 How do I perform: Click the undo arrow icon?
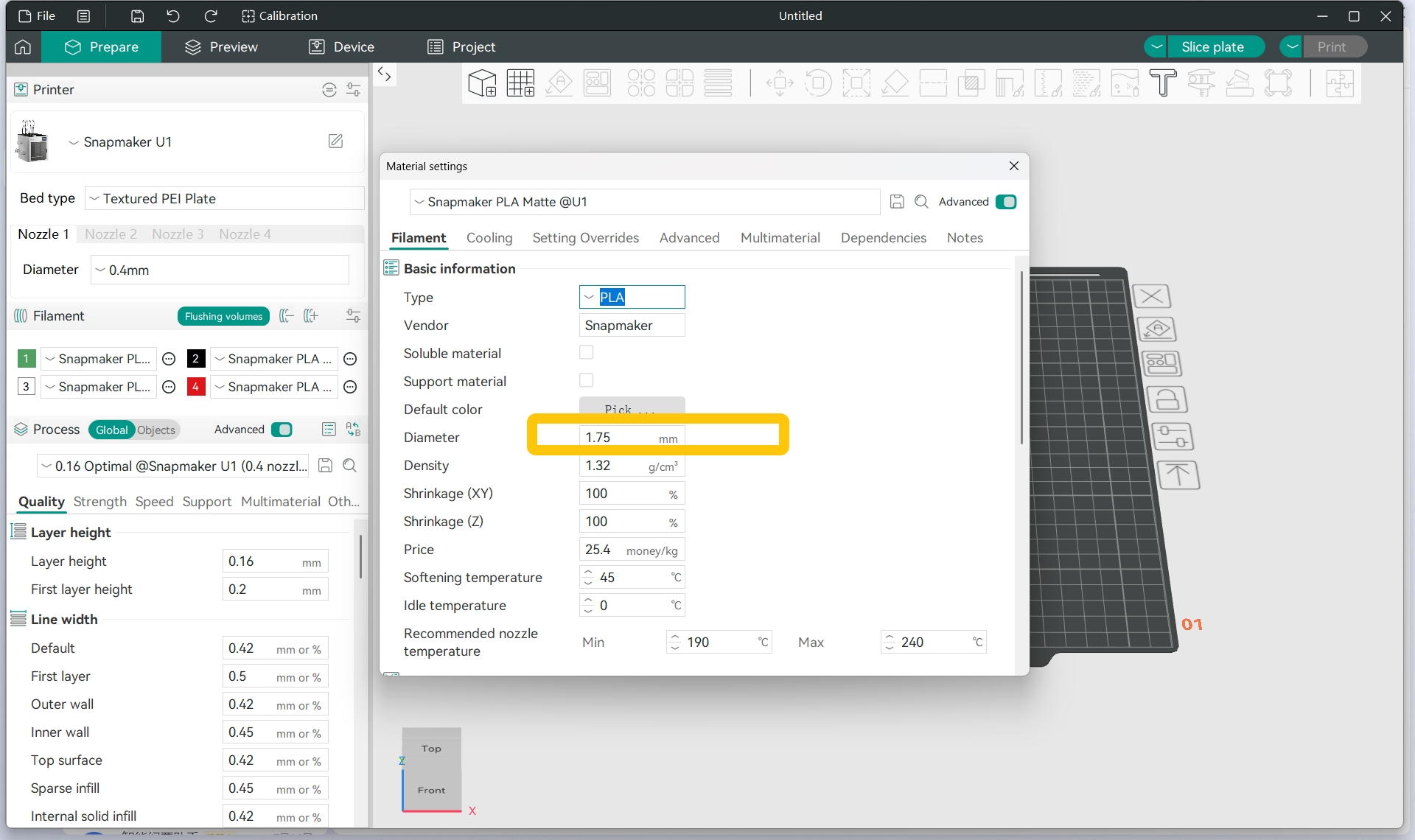tap(173, 16)
